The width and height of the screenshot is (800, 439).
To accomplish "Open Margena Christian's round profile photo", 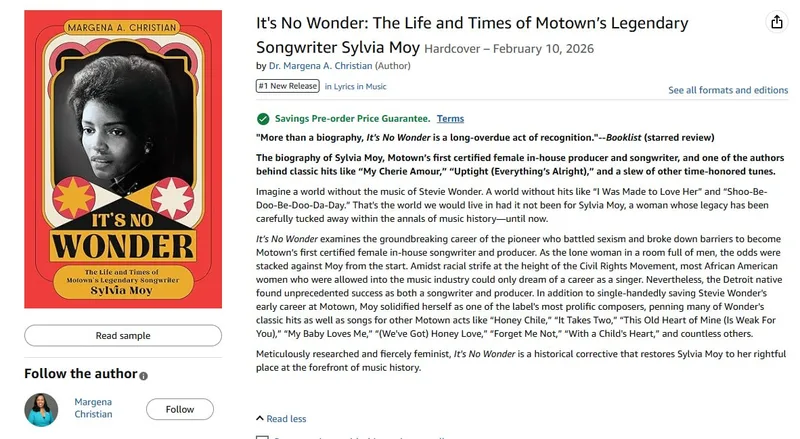I will pos(41,409).
